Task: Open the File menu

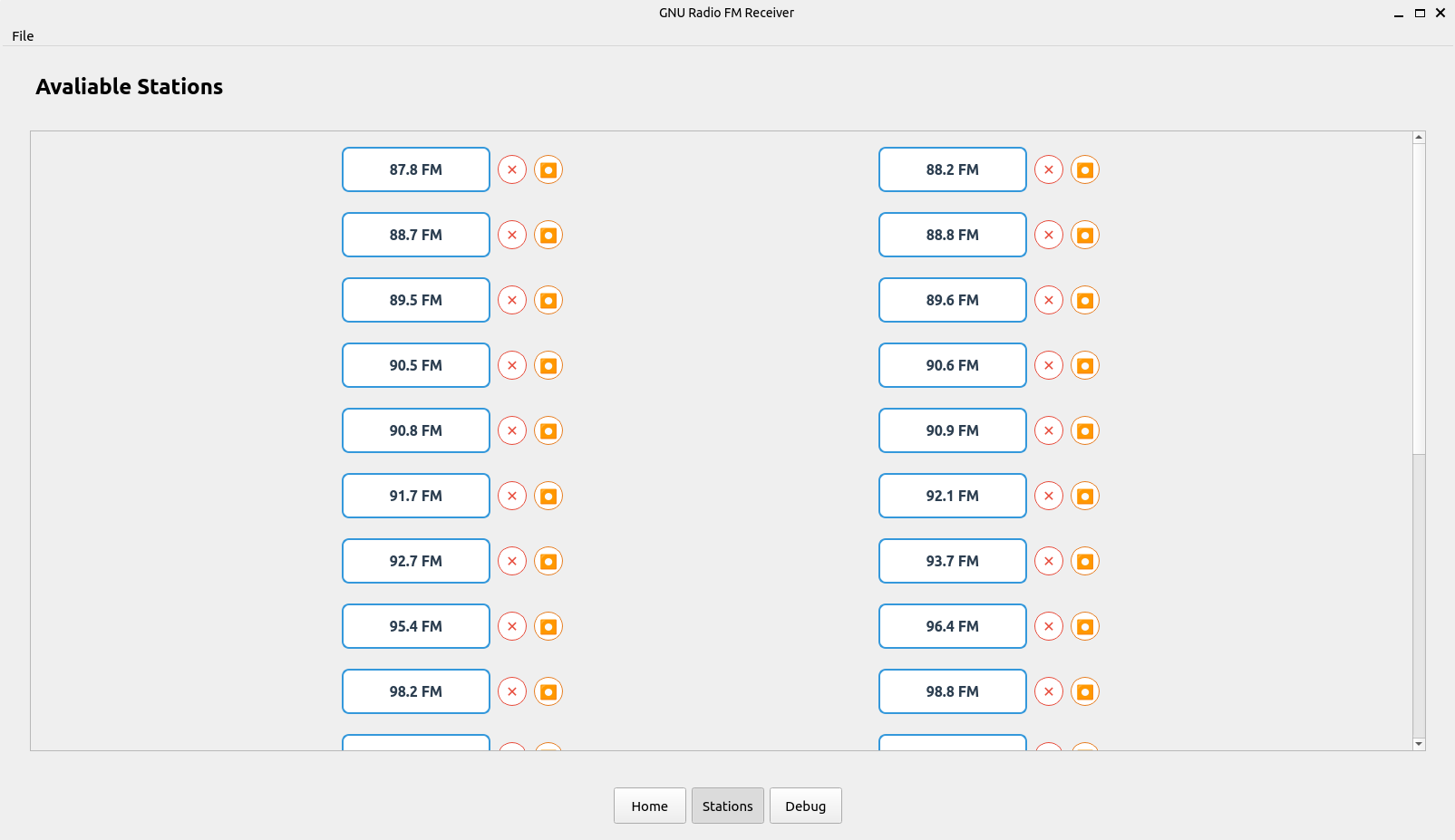Action: coord(23,36)
